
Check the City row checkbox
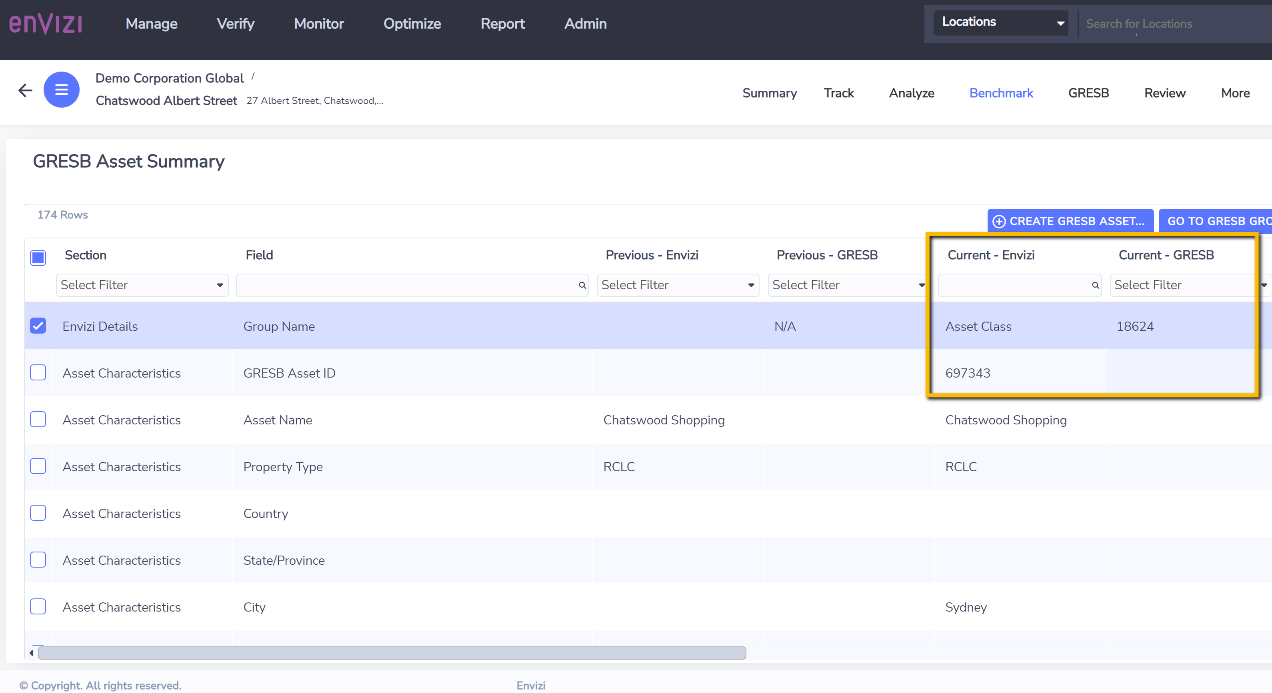coord(38,606)
